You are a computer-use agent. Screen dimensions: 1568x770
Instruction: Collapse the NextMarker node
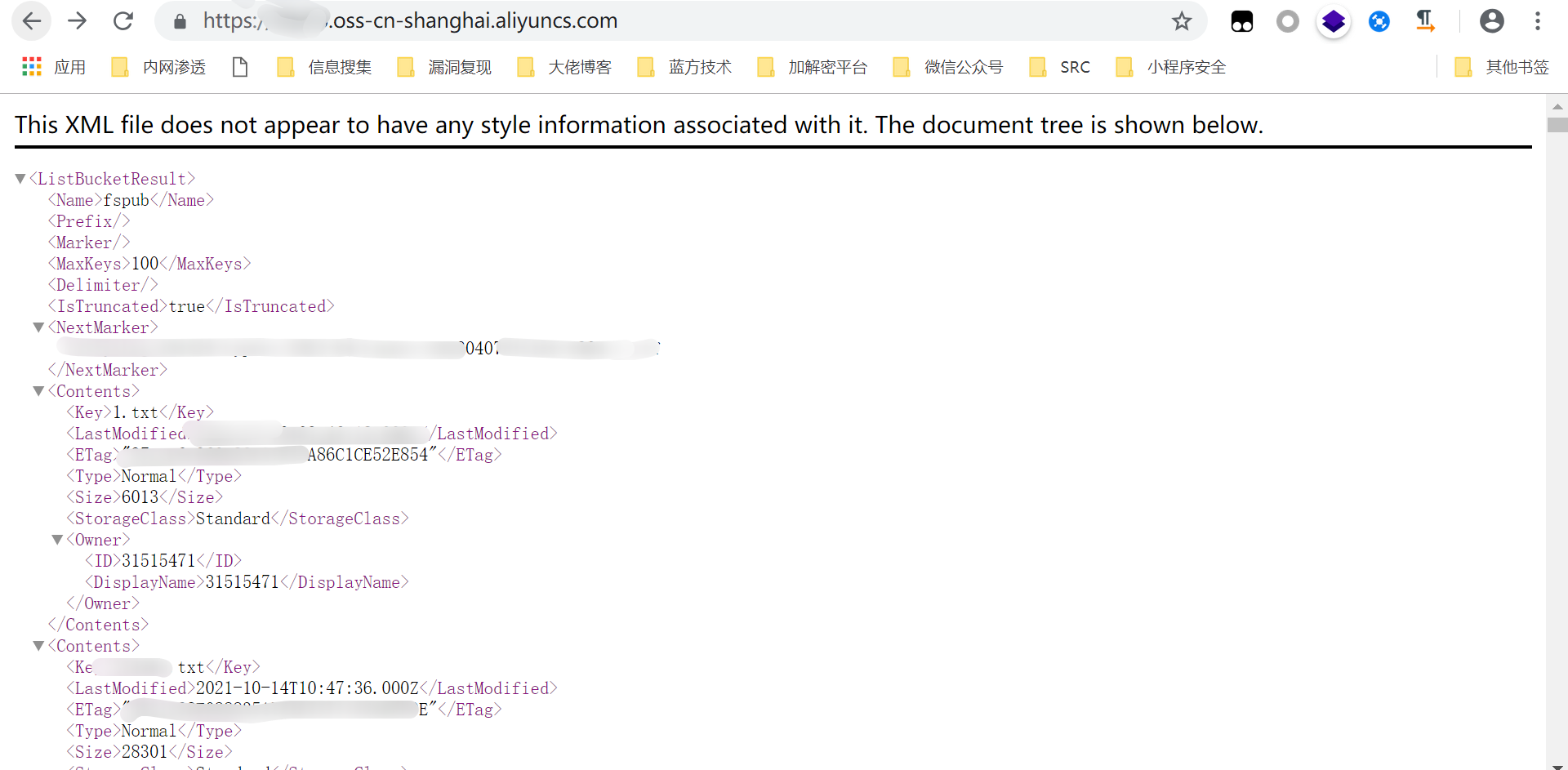click(38, 327)
